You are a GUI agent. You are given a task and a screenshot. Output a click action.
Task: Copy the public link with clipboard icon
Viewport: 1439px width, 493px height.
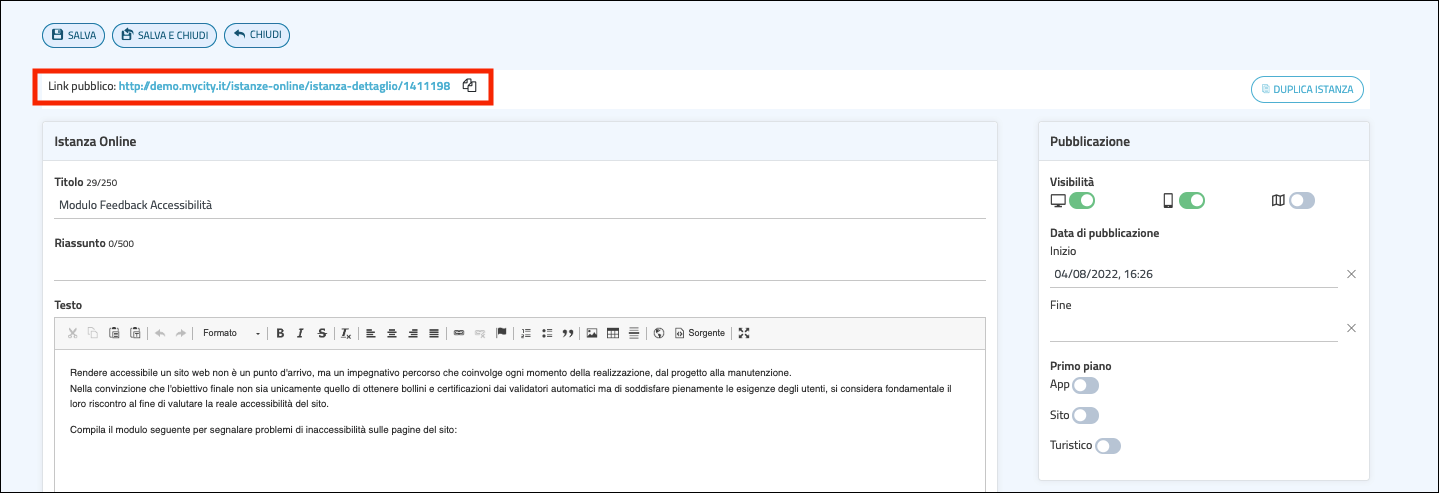pos(469,86)
